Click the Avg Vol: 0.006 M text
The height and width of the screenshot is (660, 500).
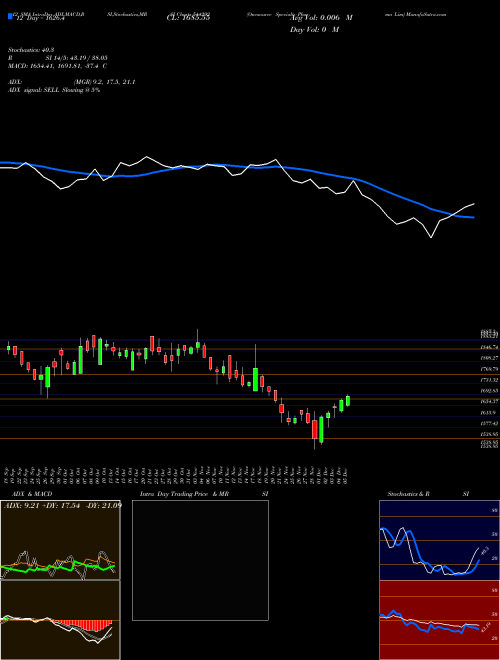pos(321,18)
